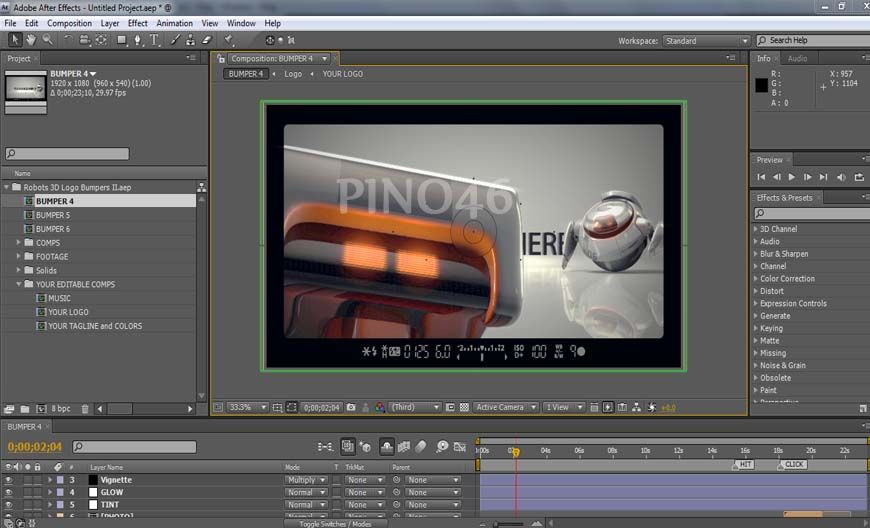Click the Toggle Switches / Modes button
Screen dimensions: 870x528
tap(336, 524)
